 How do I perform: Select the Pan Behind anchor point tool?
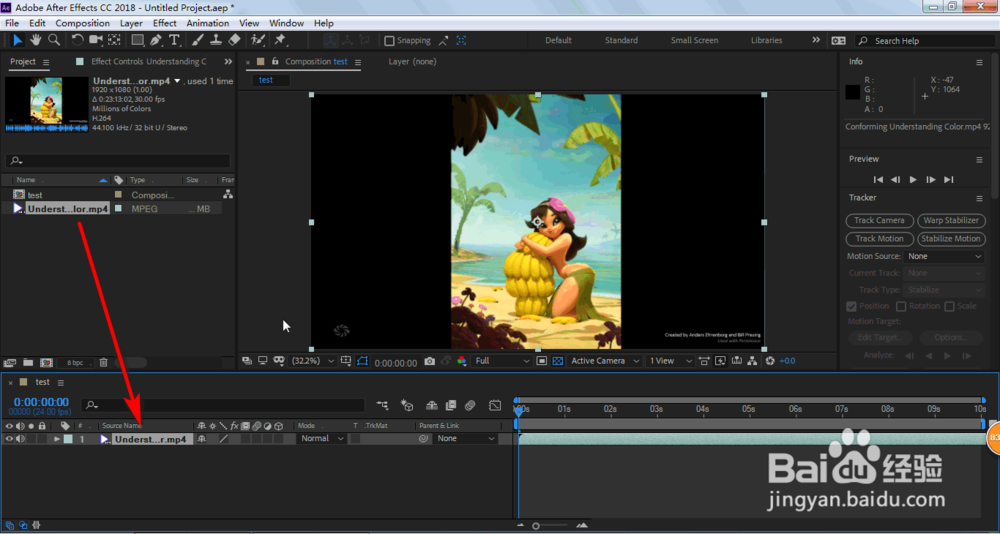click(114, 40)
